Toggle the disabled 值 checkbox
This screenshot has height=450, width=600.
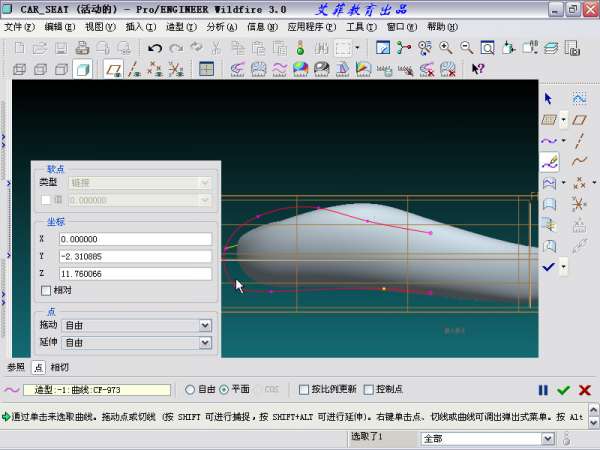pos(46,200)
